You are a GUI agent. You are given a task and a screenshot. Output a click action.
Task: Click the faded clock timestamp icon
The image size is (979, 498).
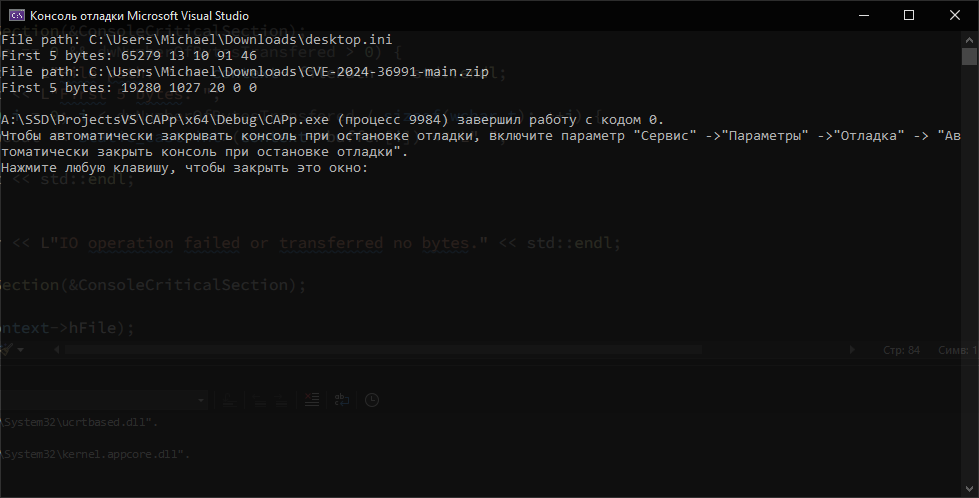tap(371, 399)
